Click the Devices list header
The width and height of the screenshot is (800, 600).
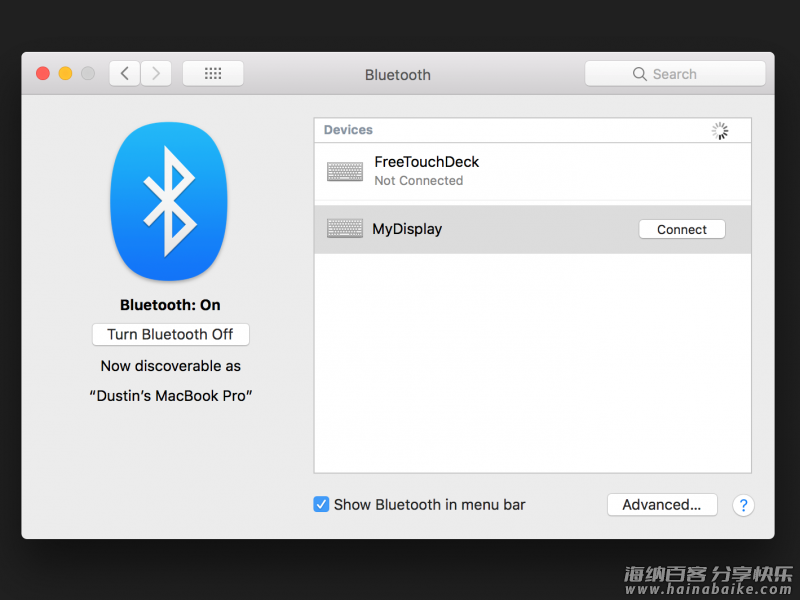point(533,130)
